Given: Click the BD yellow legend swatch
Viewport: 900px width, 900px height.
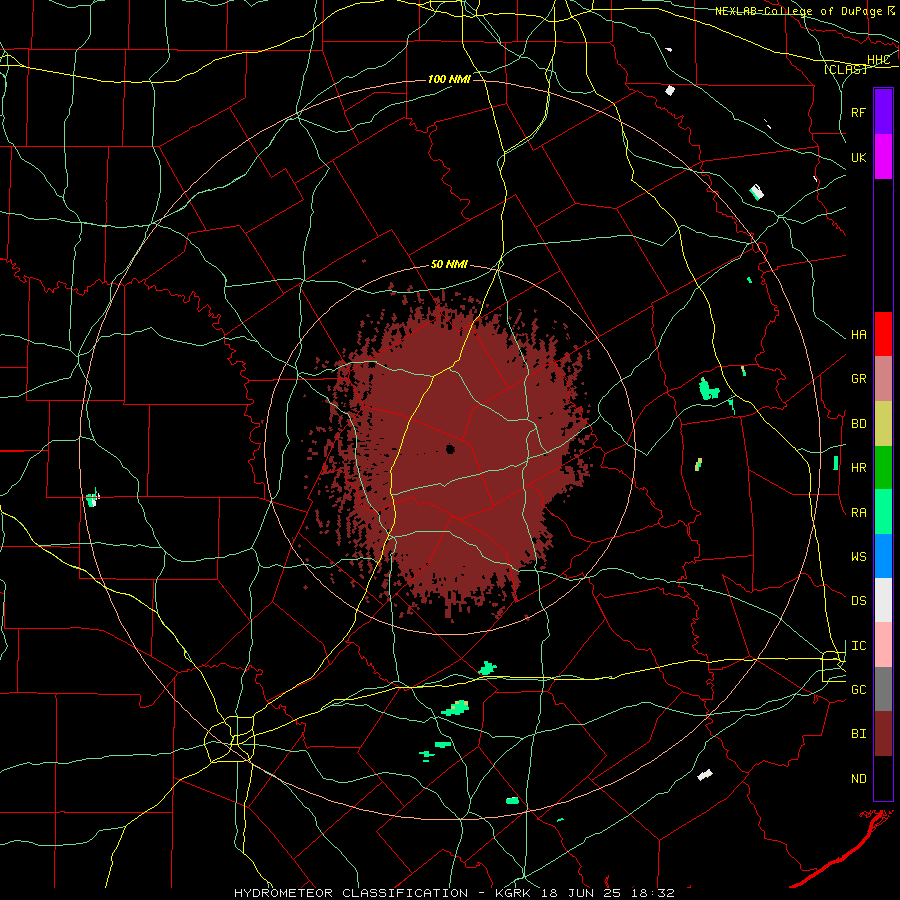Looking at the screenshot, I should tap(883, 424).
